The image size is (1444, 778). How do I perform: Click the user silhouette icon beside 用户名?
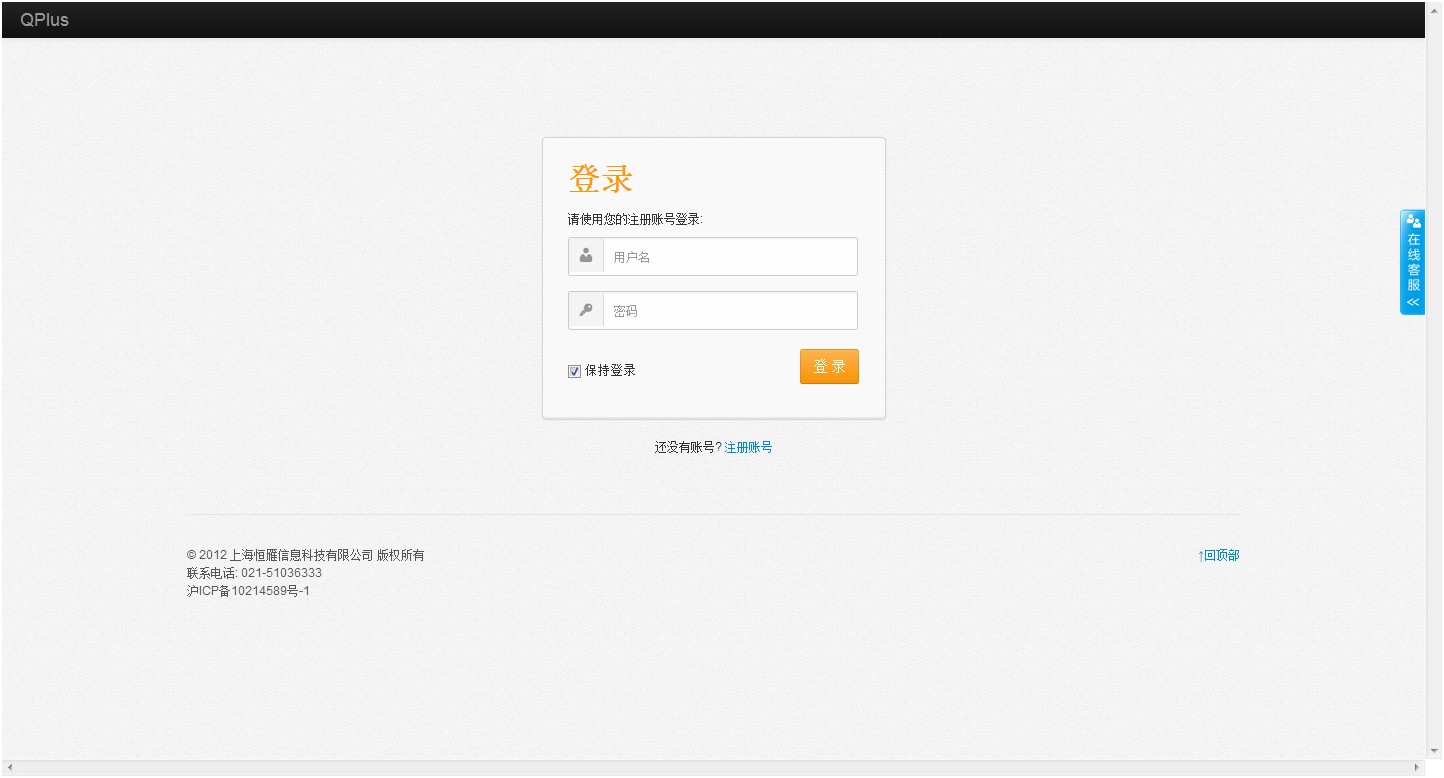[586, 256]
